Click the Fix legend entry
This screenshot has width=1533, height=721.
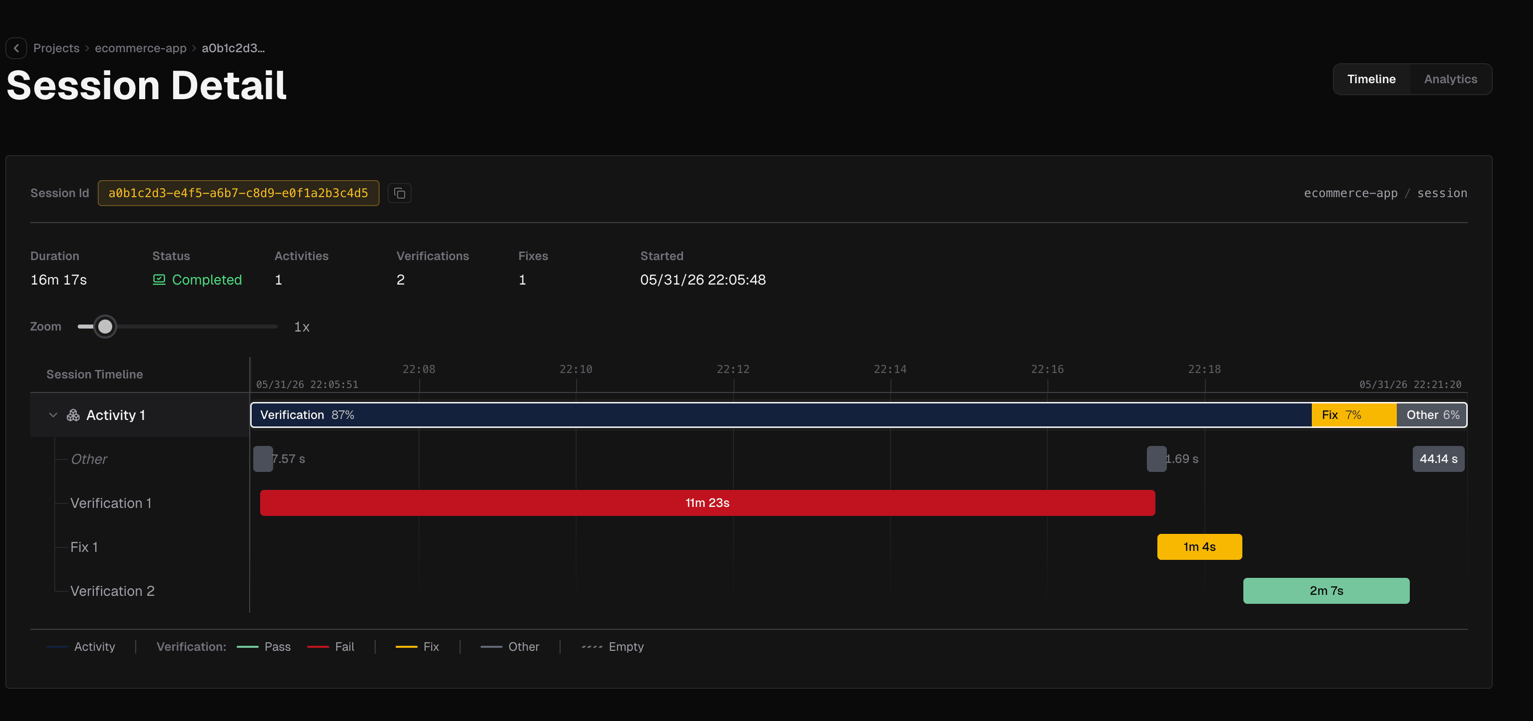[417, 647]
